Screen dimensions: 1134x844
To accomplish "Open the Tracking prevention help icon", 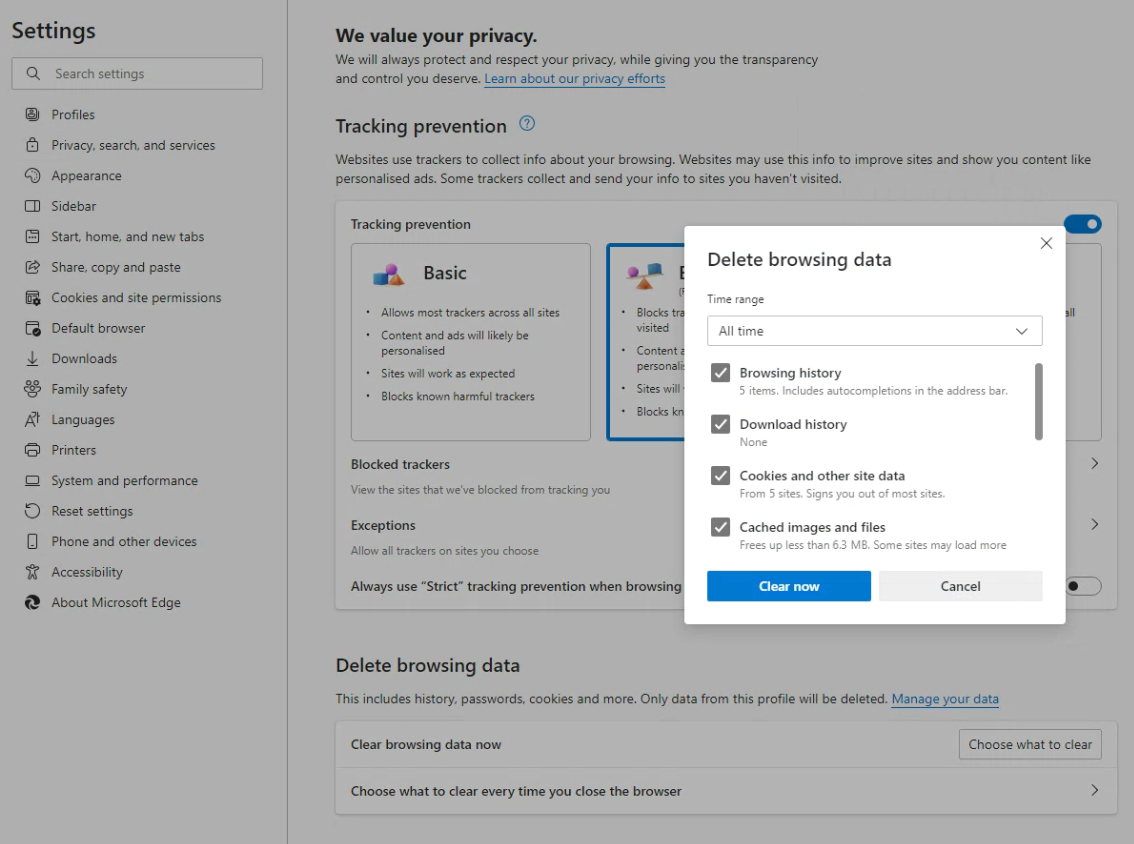I will pyautogui.click(x=527, y=125).
